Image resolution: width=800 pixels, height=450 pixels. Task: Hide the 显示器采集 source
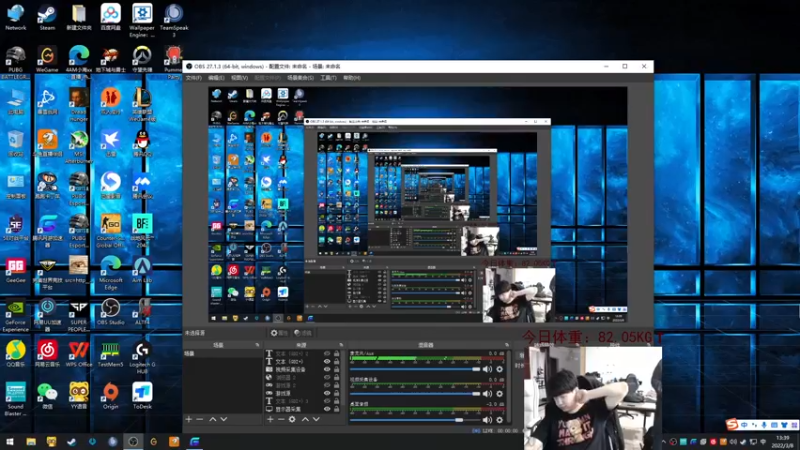327,409
